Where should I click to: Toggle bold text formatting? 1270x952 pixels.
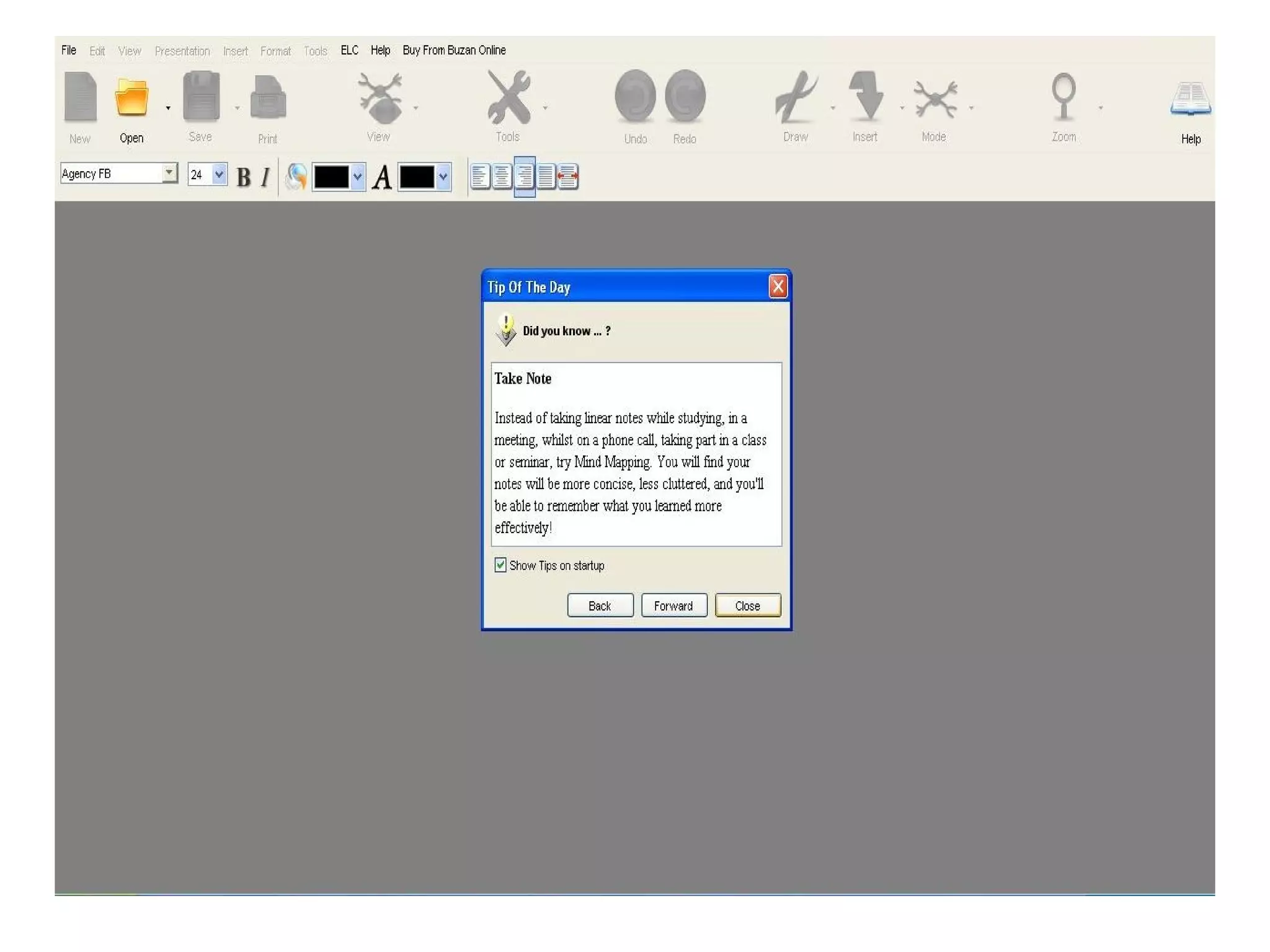click(244, 177)
